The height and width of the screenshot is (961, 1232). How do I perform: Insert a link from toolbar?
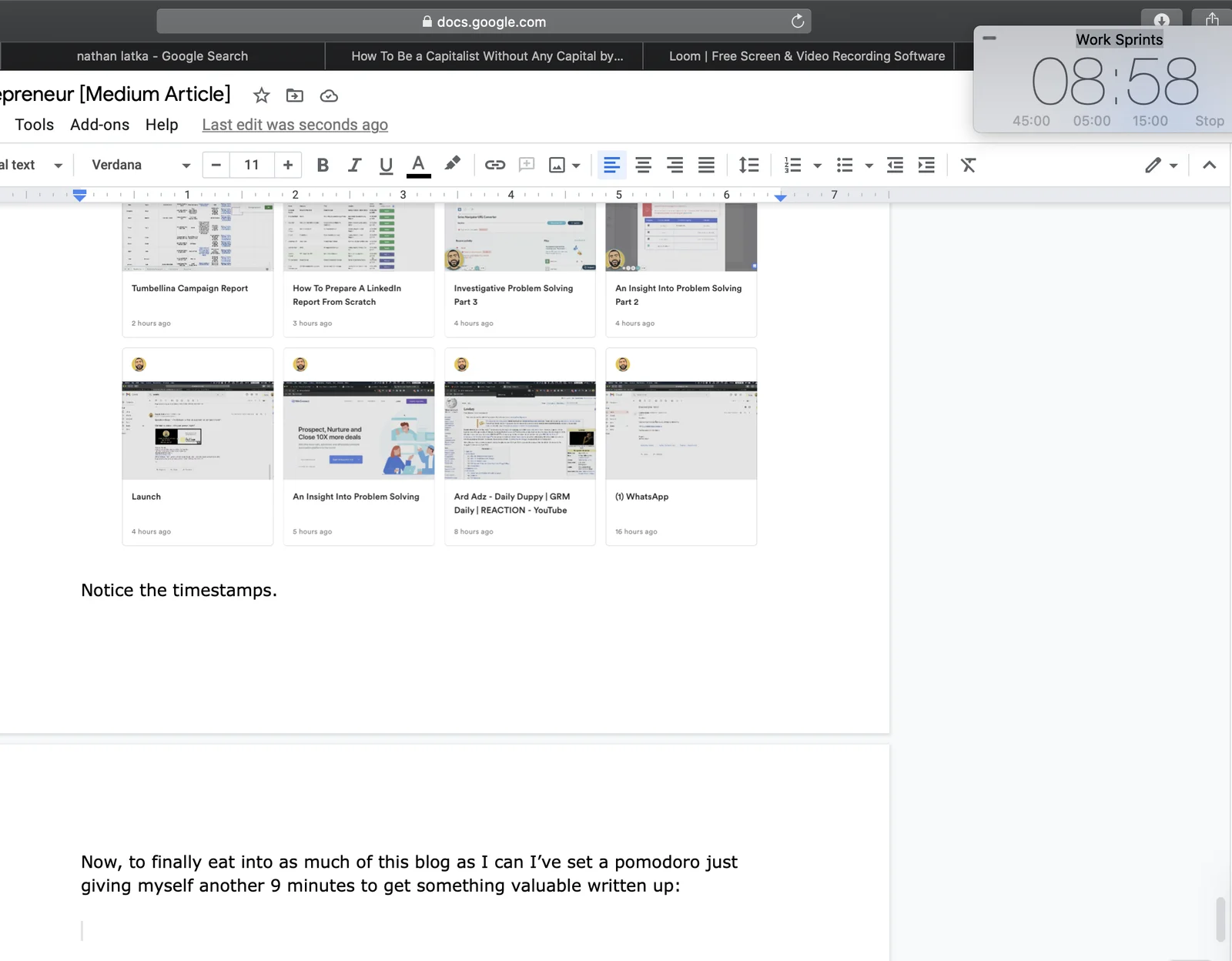pos(494,165)
